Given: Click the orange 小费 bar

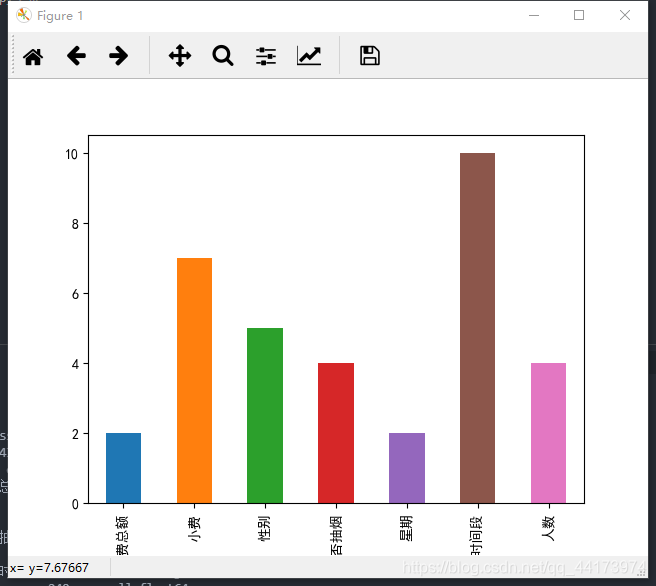Looking at the screenshot, I should [x=195, y=381].
